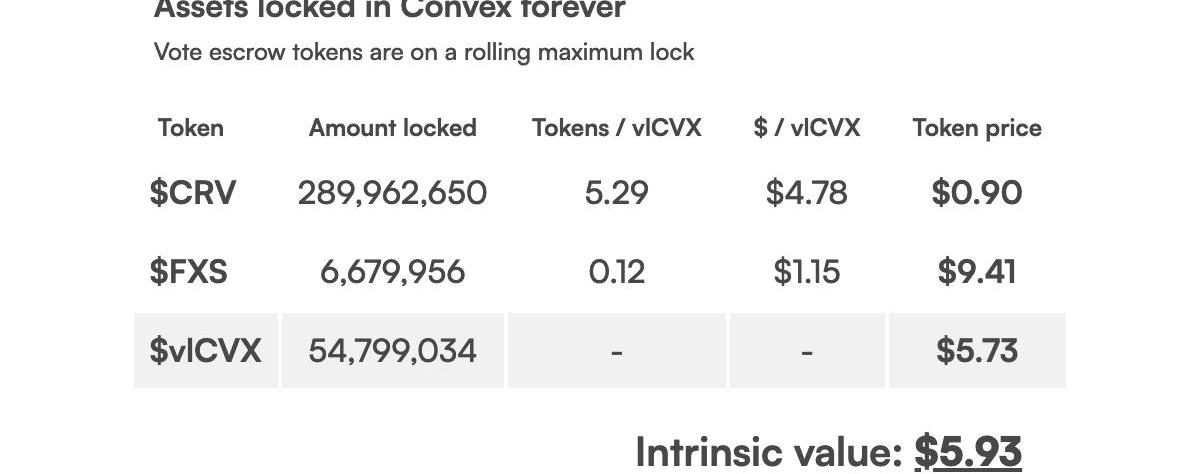The width and height of the screenshot is (1196, 474).
Task: Click the Token column header
Action: point(190,128)
